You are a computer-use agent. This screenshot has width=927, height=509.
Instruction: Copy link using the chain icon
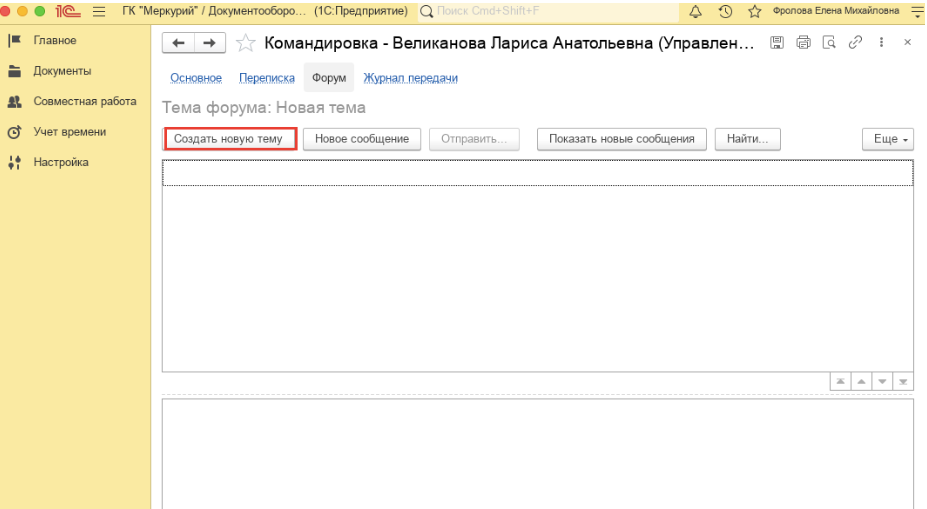[854, 42]
